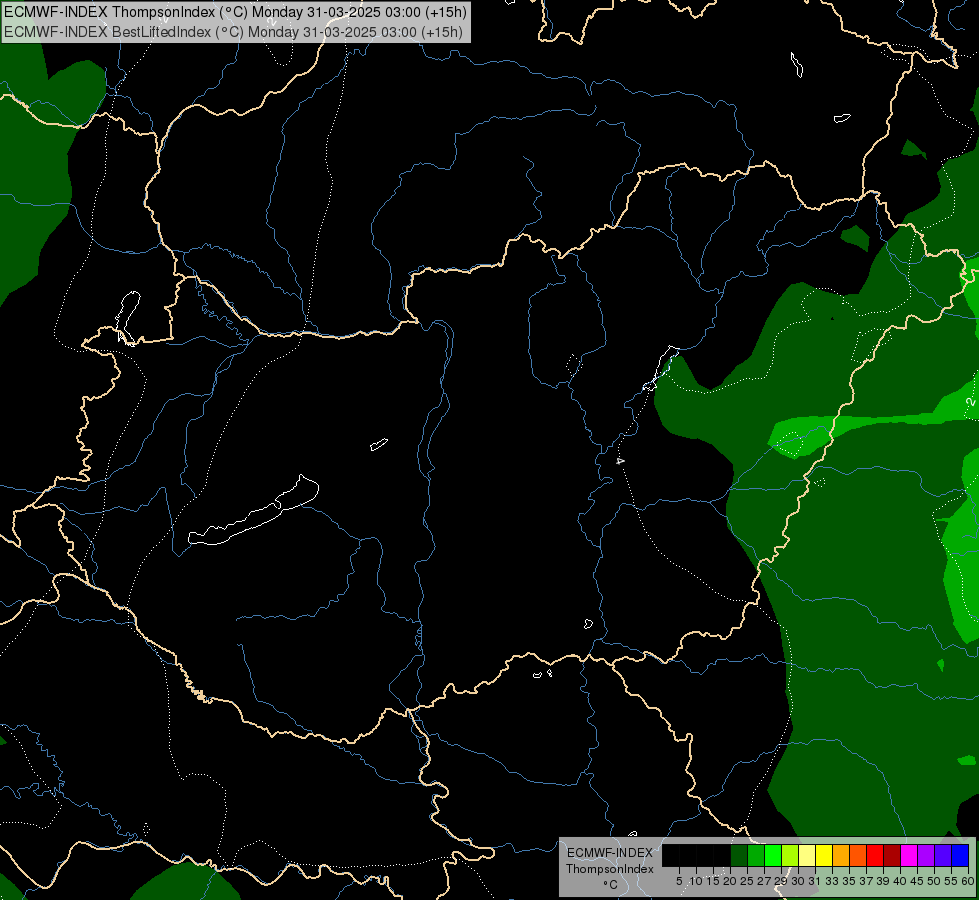This screenshot has height=900, width=979.
Task: Click the legend value "55"
Action: pos(951,881)
